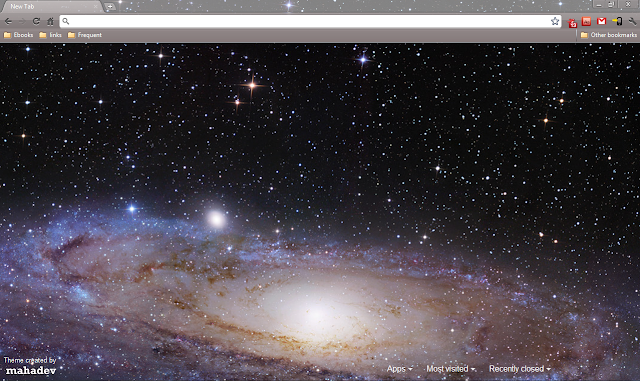Expand the Recently closed menu
The width and height of the screenshot is (640, 381).
(x=520, y=369)
